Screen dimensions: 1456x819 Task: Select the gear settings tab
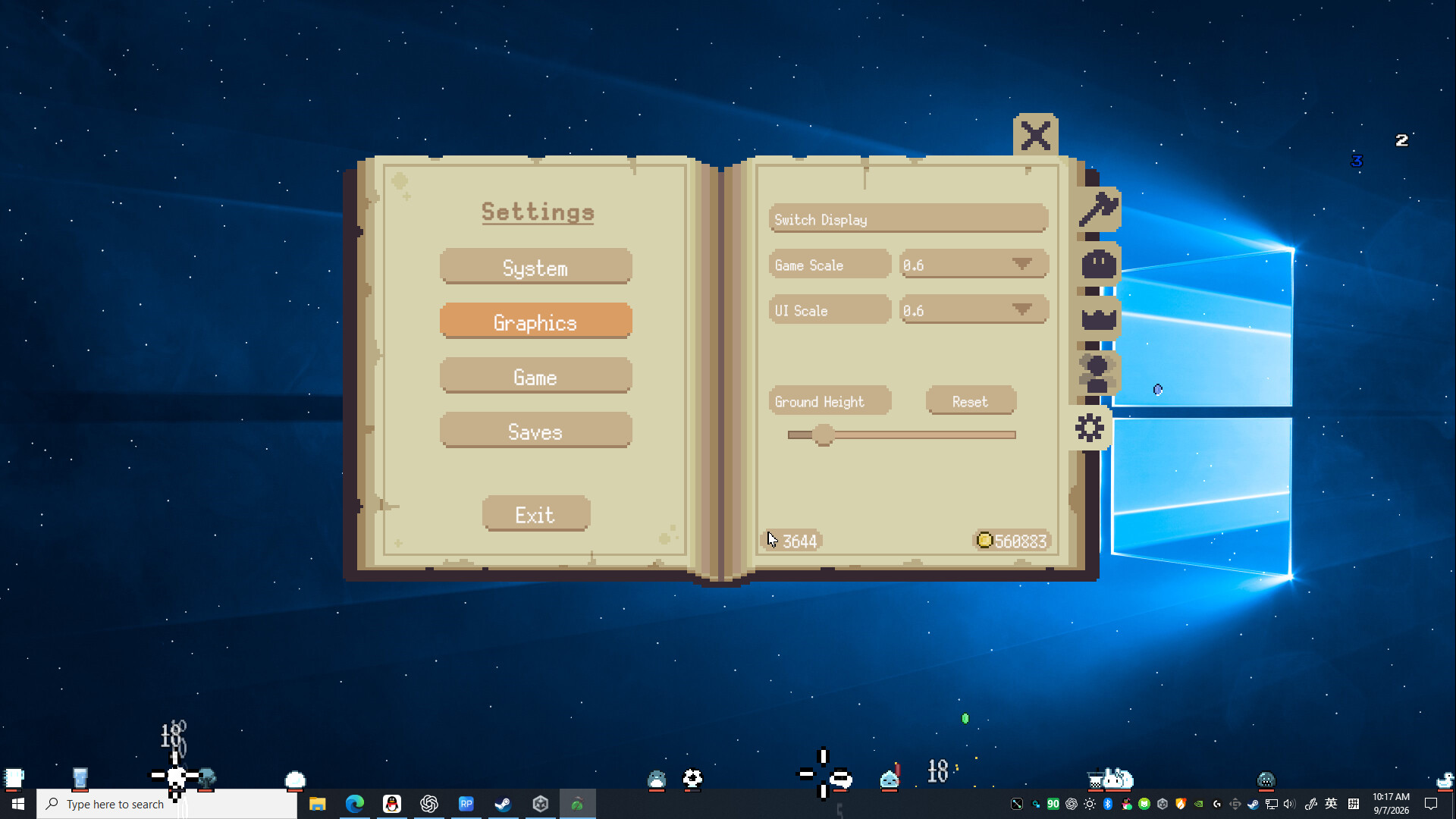click(1090, 428)
